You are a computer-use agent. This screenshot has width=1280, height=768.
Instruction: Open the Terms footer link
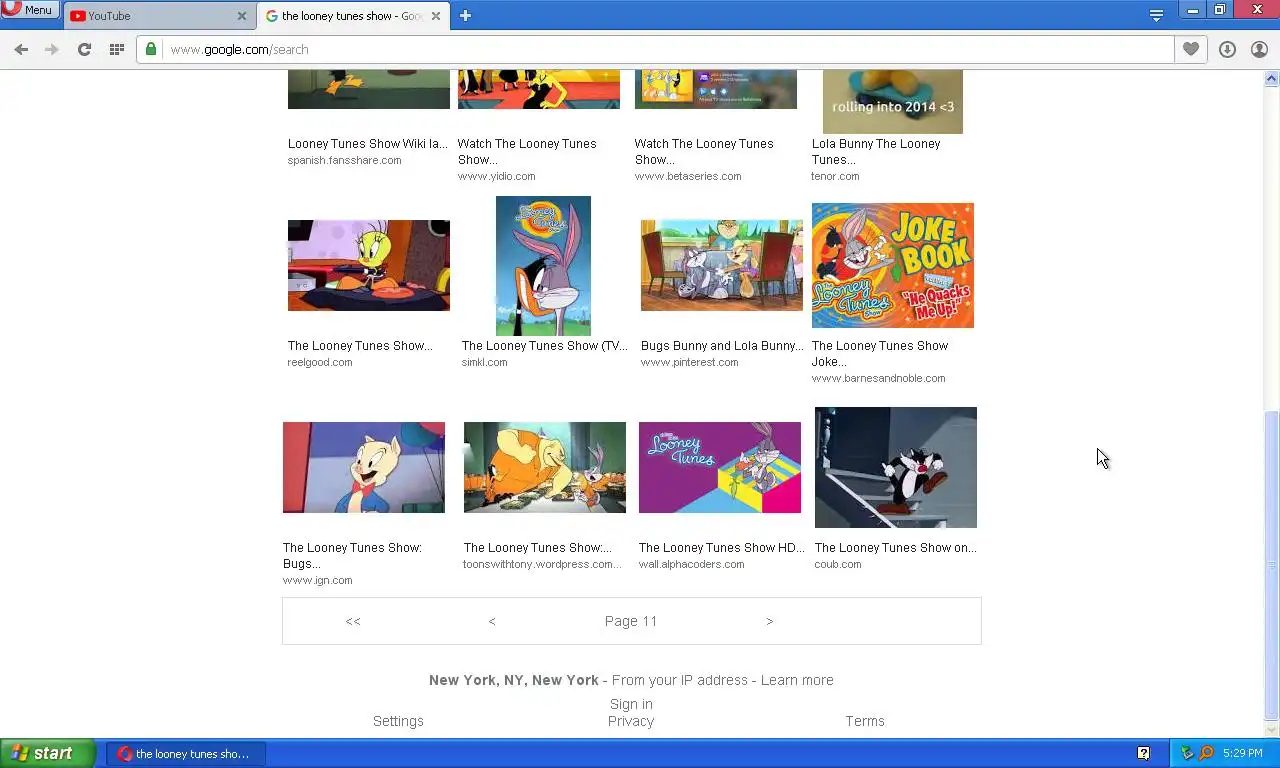tap(865, 721)
